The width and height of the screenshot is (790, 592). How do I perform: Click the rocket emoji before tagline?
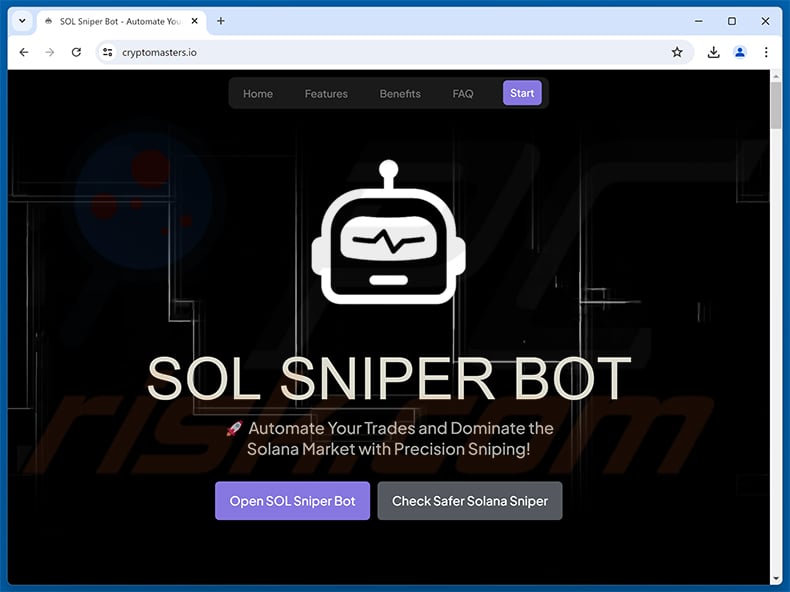(234, 428)
